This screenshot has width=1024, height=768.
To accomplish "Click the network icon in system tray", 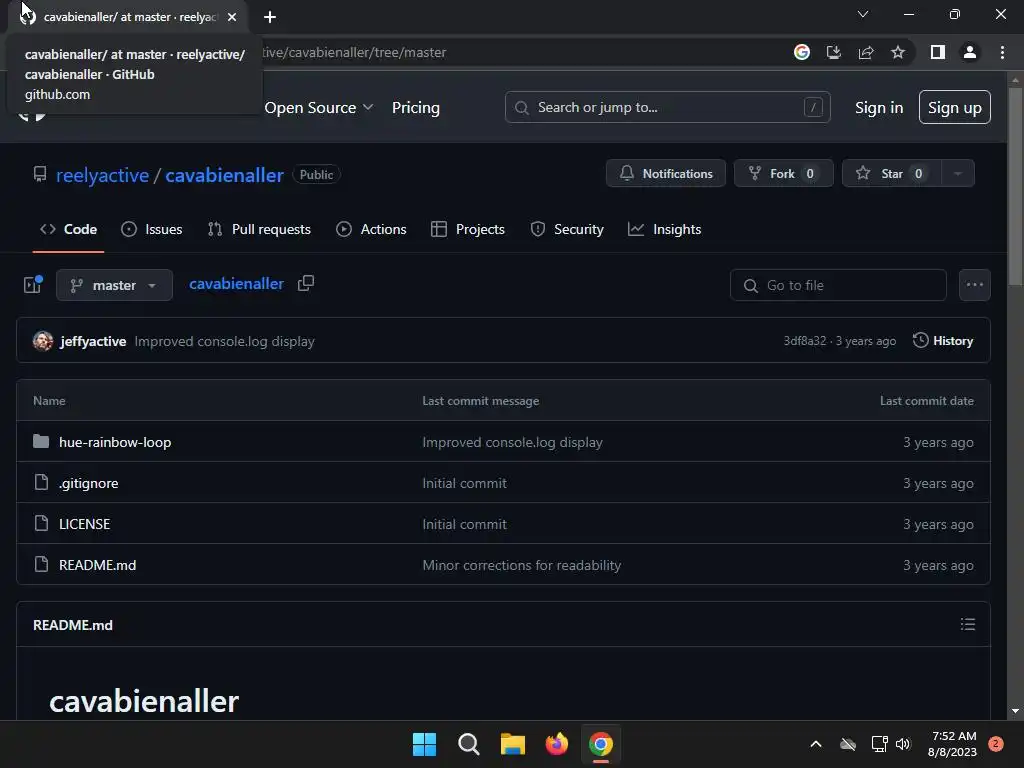I will 879,744.
